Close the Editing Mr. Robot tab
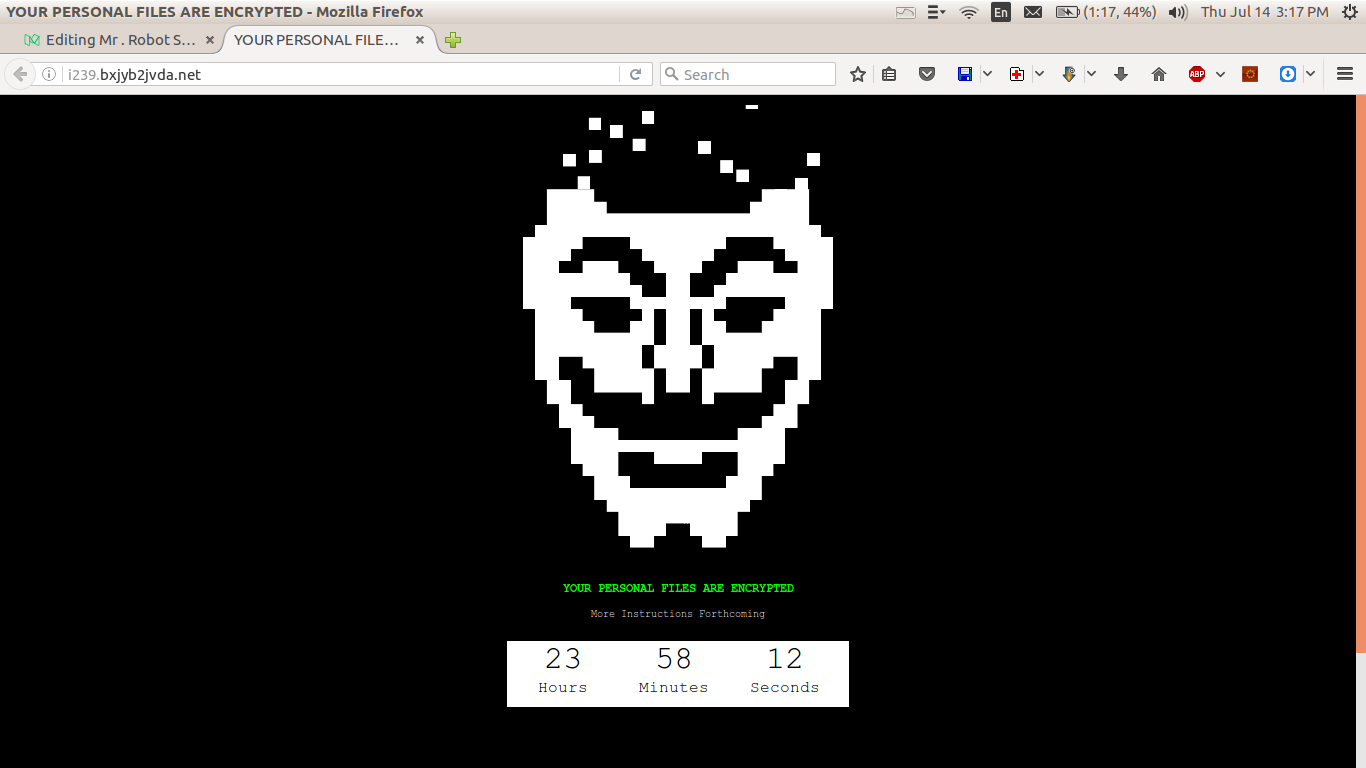 (x=210, y=40)
